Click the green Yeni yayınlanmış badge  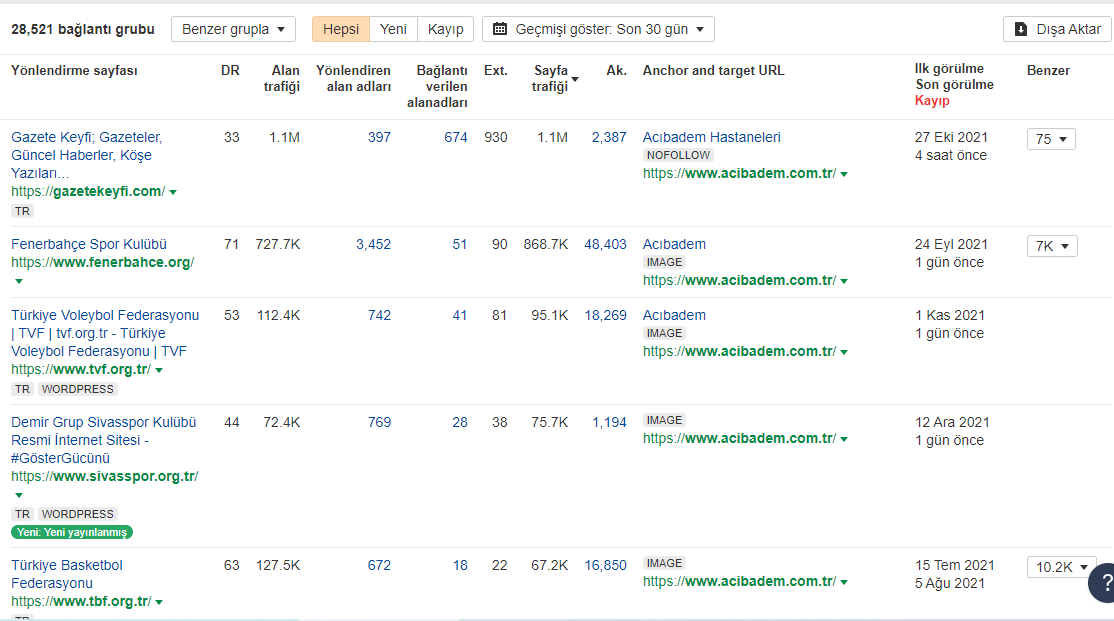pos(71,533)
